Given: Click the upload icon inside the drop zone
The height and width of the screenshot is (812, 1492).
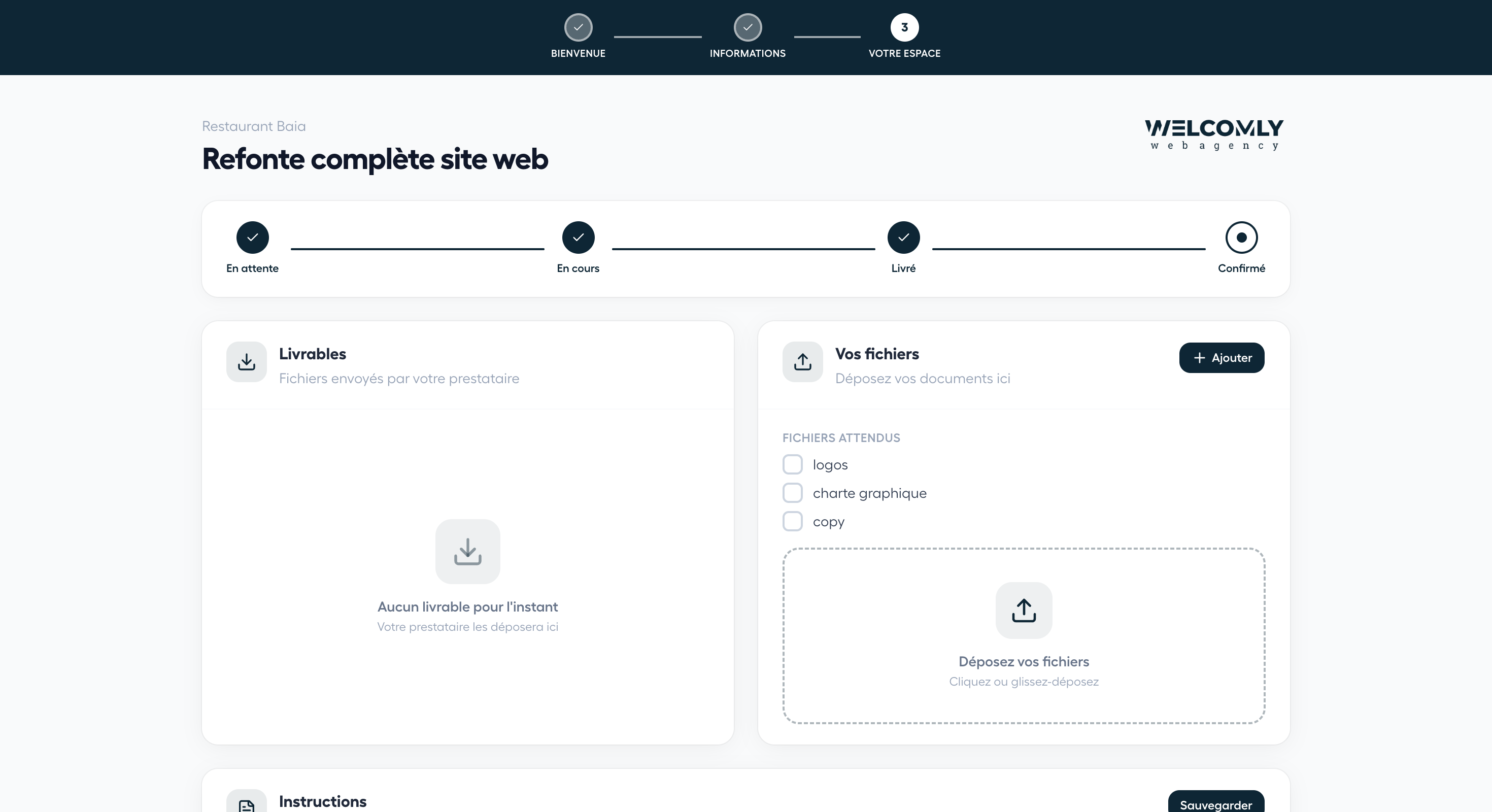Looking at the screenshot, I should tap(1024, 611).
